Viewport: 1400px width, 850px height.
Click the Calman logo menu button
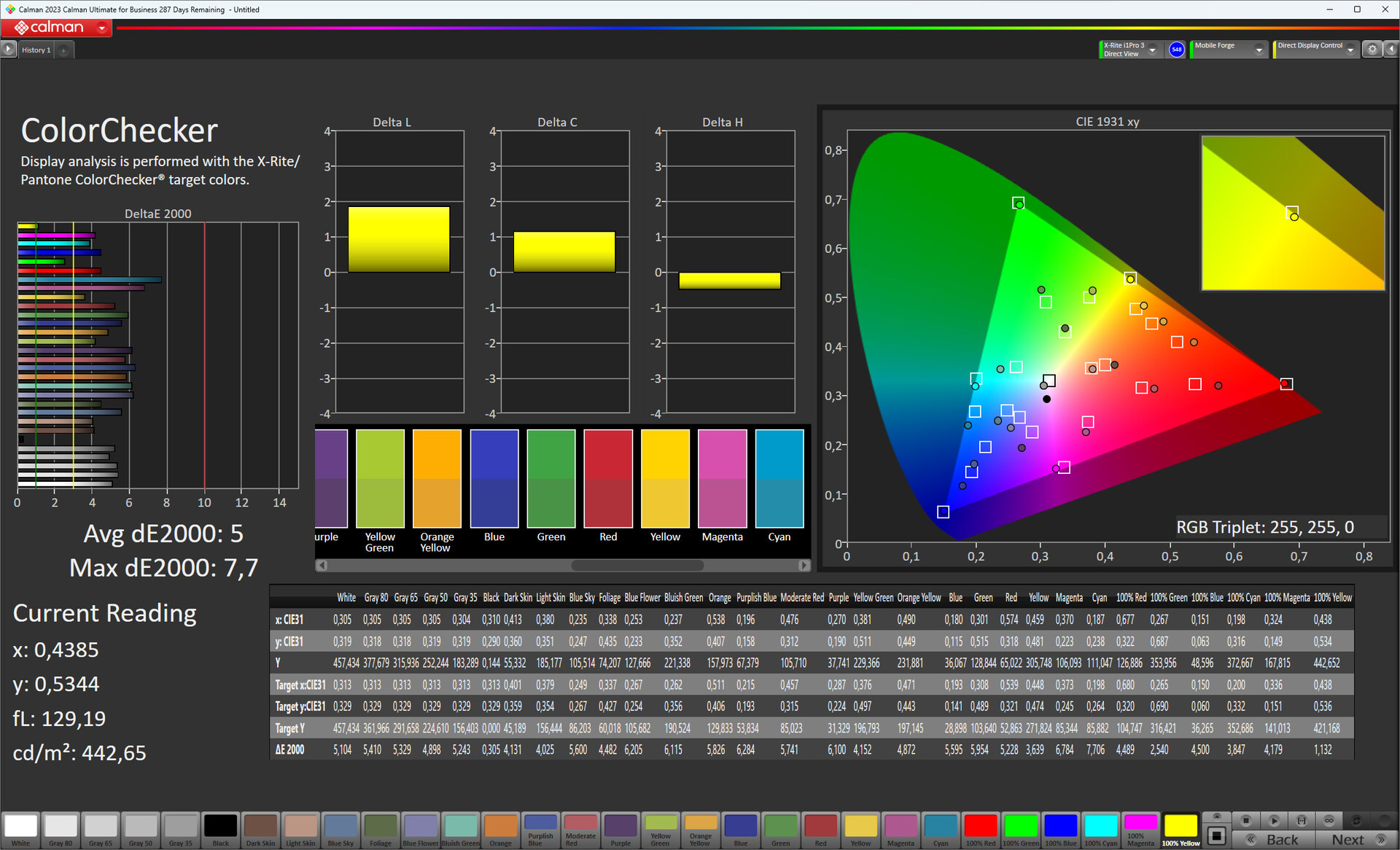tap(56, 28)
